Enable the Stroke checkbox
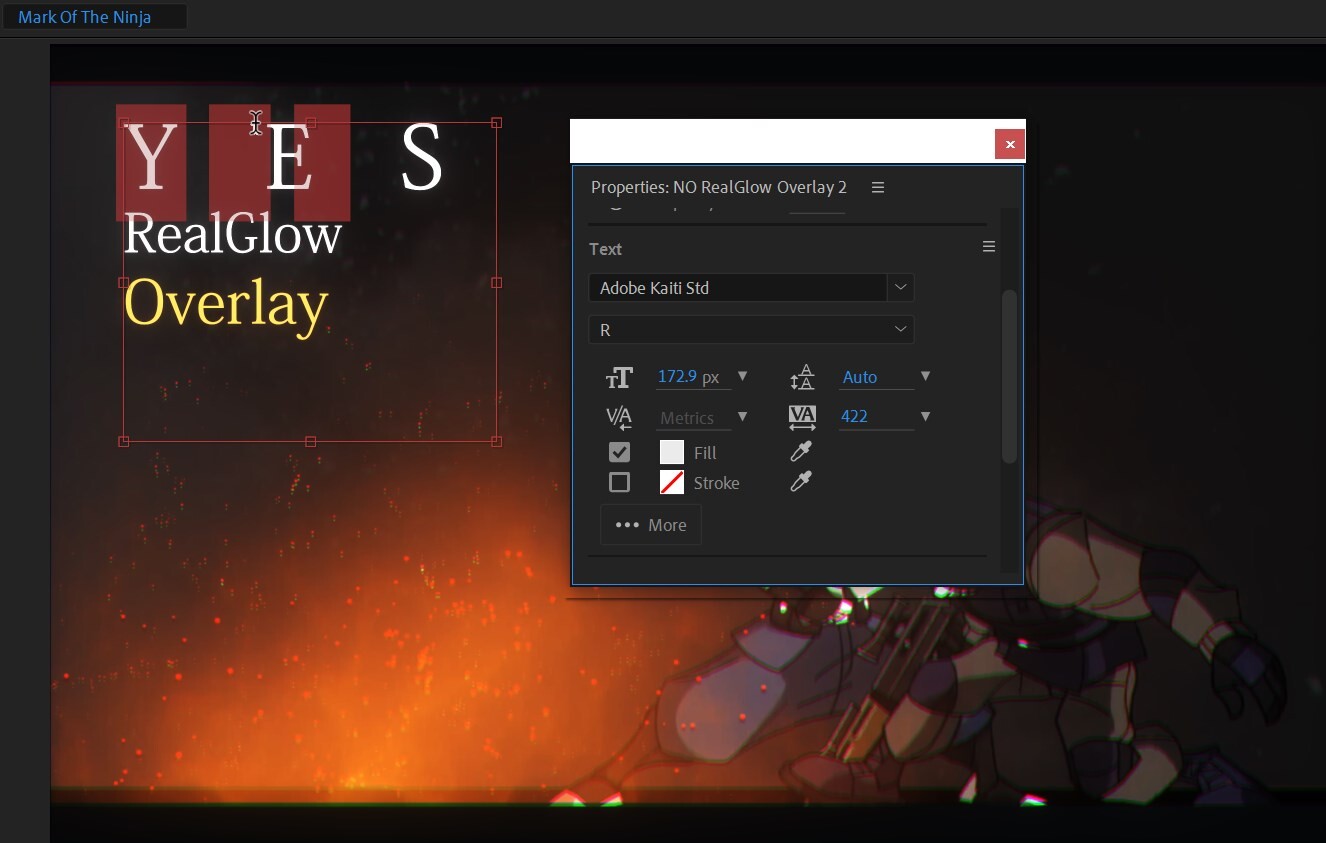Image resolution: width=1326 pixels, height=843 pixels. point(620,483)
